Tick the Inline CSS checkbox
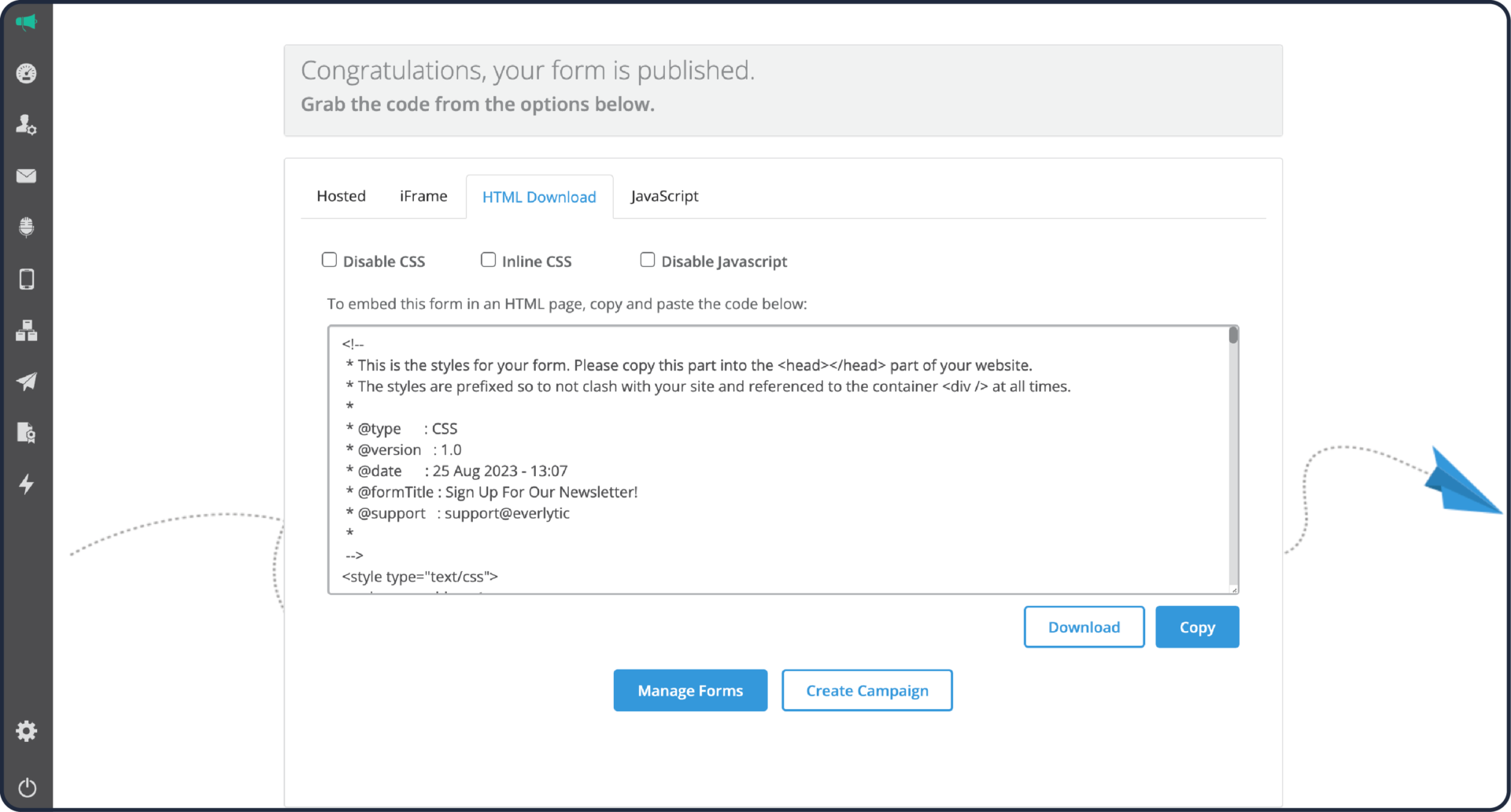Screen dimensions: 1511x812 click(x=488, y=260)
